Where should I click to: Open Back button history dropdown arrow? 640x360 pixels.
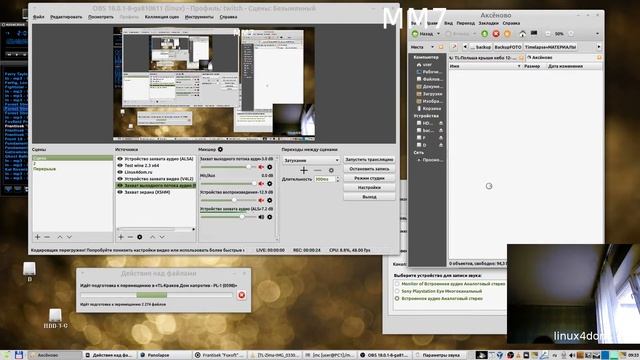point(439,34)
